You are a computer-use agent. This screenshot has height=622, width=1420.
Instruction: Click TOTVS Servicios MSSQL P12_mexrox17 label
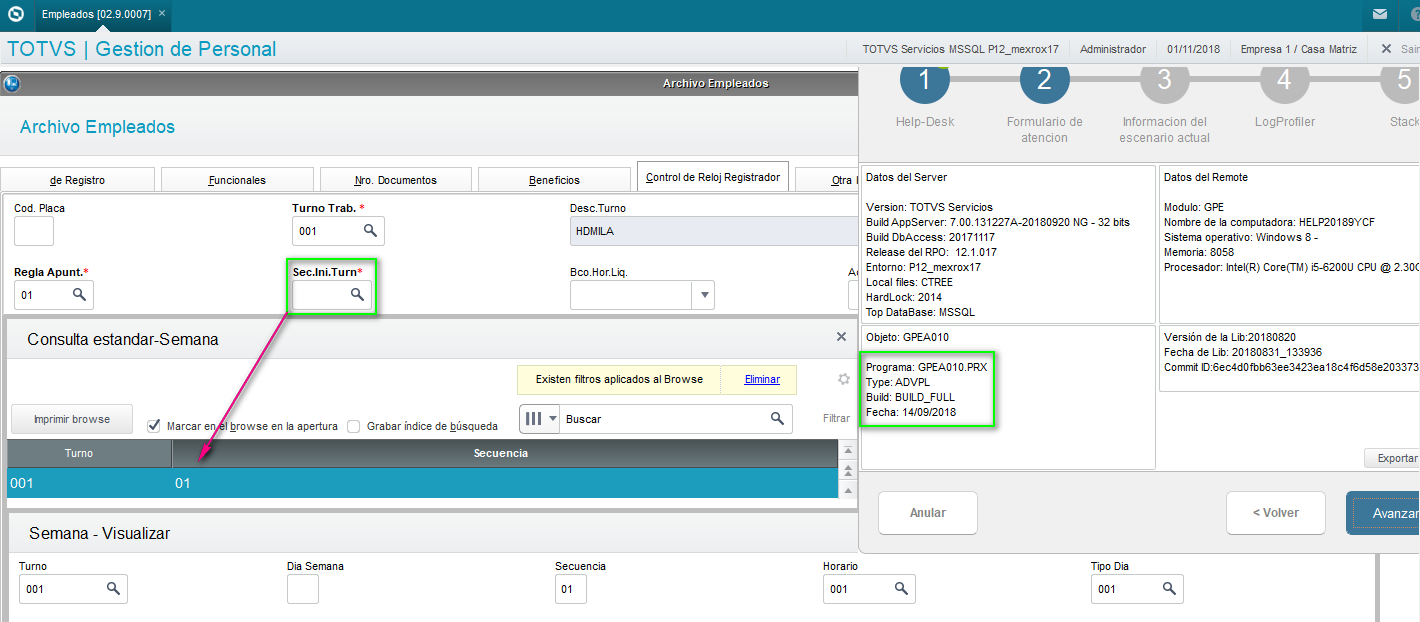(960, 49)
